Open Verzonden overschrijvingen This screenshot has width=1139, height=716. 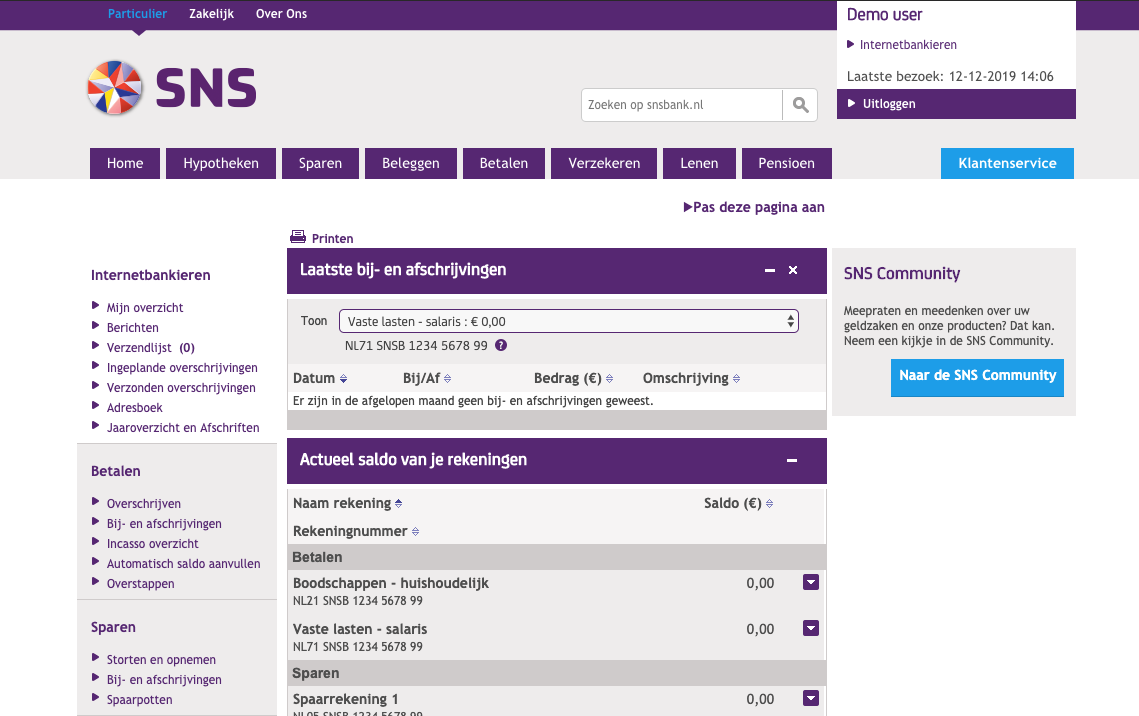click(x=181, y=387)
